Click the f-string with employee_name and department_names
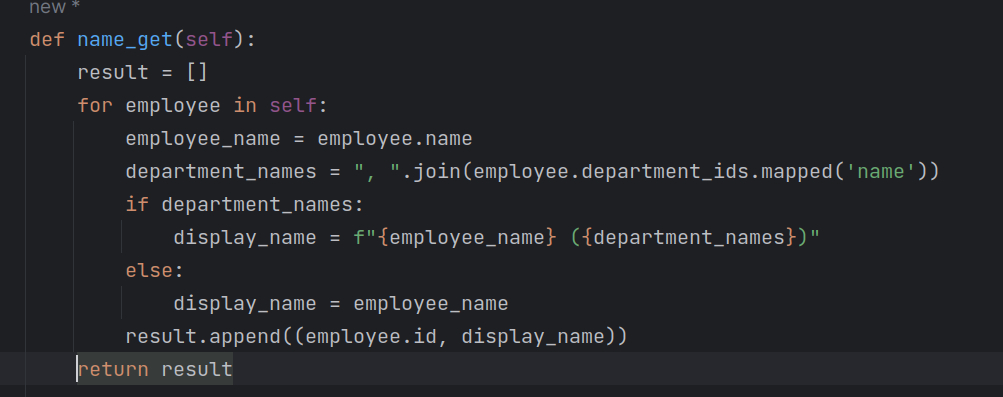This screenshot has width=1003, height=397. [x=587, y=238]
